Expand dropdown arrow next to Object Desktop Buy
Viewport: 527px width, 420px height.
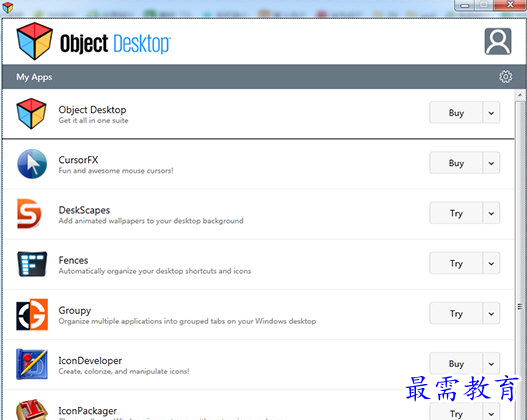coord(491,113)
